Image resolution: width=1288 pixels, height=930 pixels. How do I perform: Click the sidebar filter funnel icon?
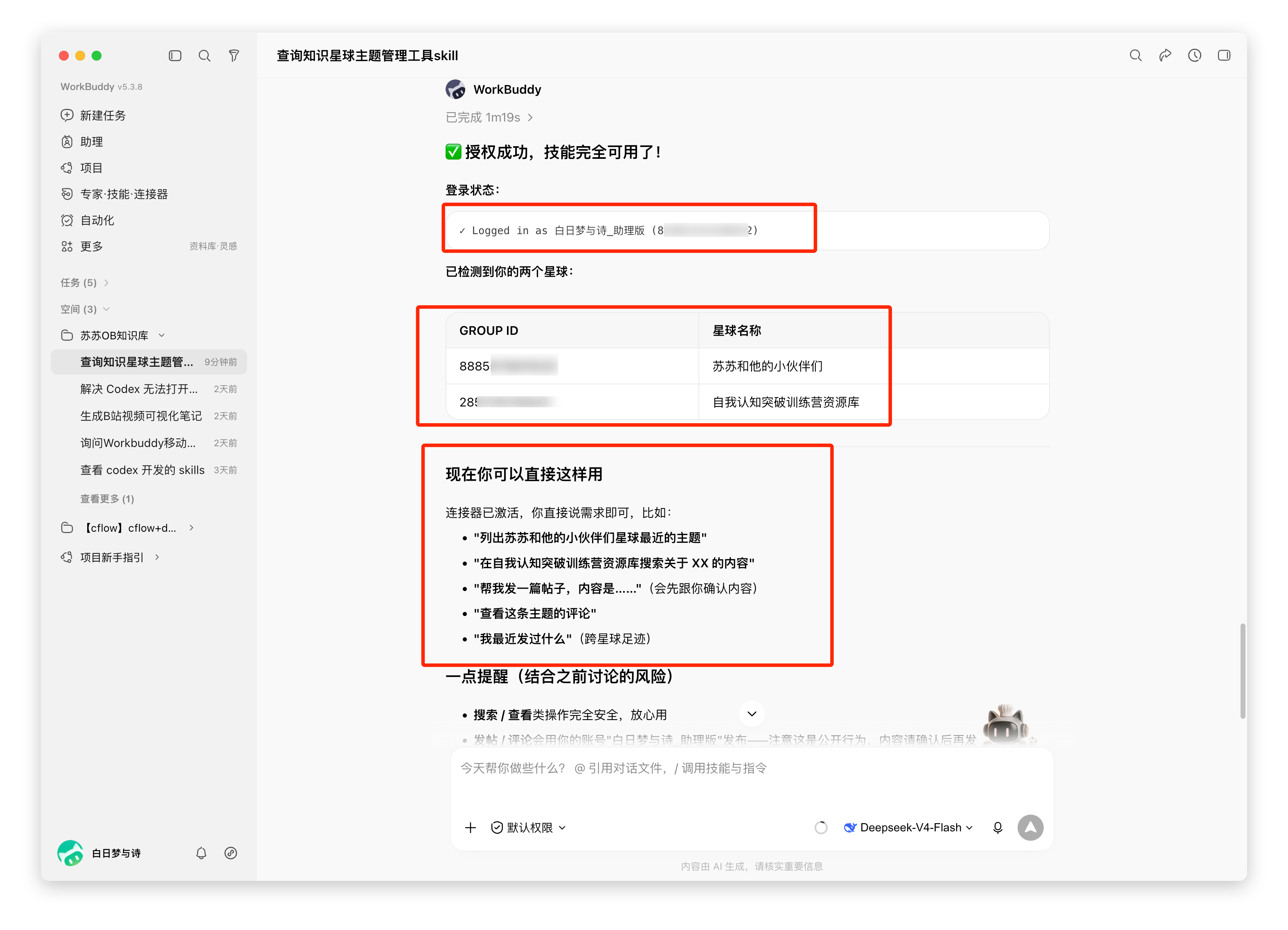tap(233, 56)
